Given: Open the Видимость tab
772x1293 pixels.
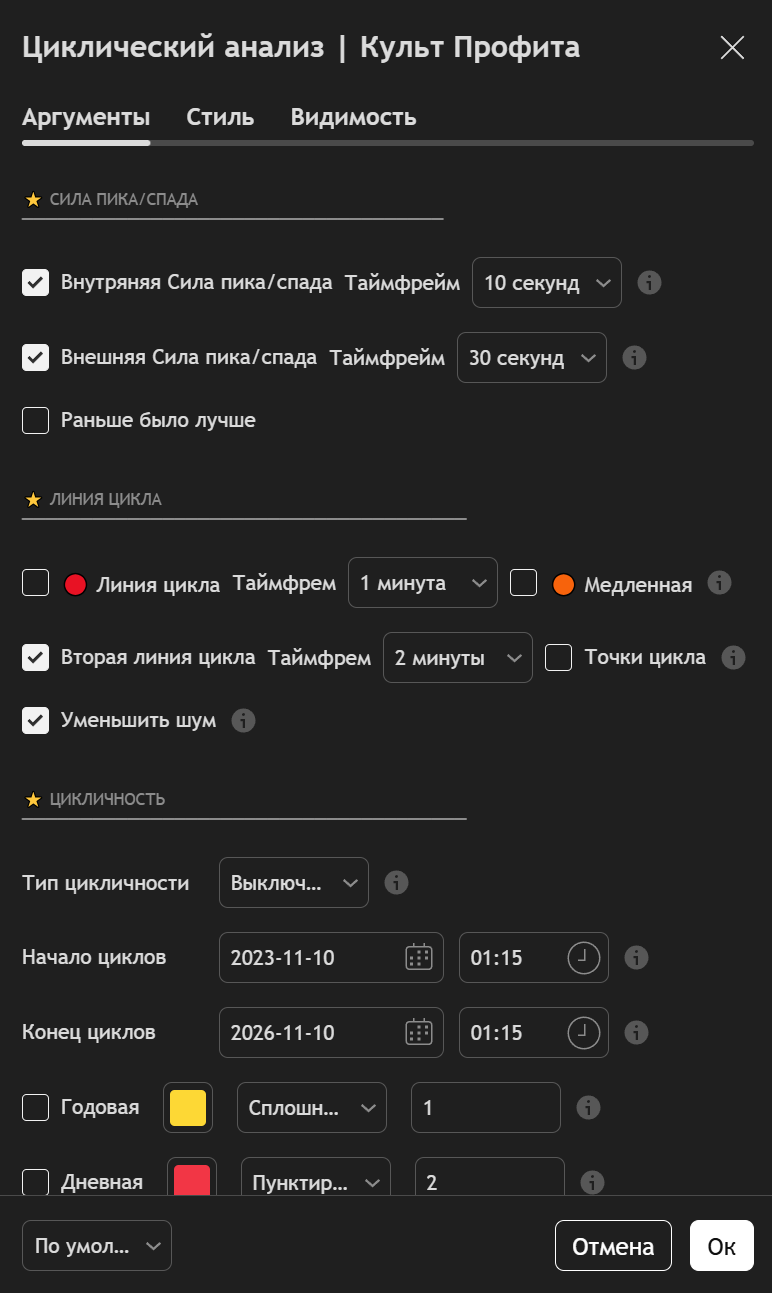Looking at the screenshot, I should pos(353,117).
